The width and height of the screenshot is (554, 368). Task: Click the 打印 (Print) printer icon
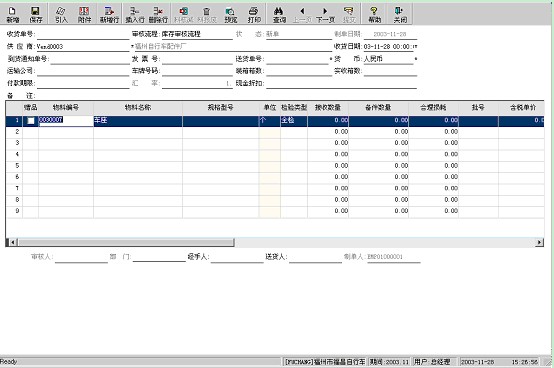point(254,14)
